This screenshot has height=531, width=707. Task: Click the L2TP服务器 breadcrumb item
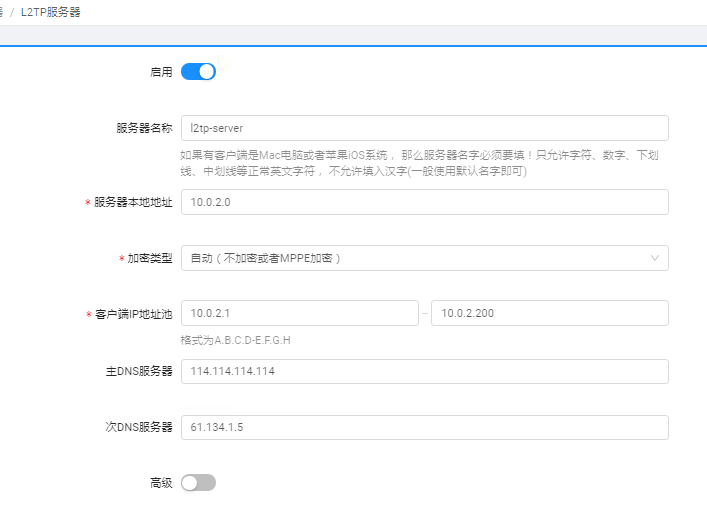click(x=50, y=12)
